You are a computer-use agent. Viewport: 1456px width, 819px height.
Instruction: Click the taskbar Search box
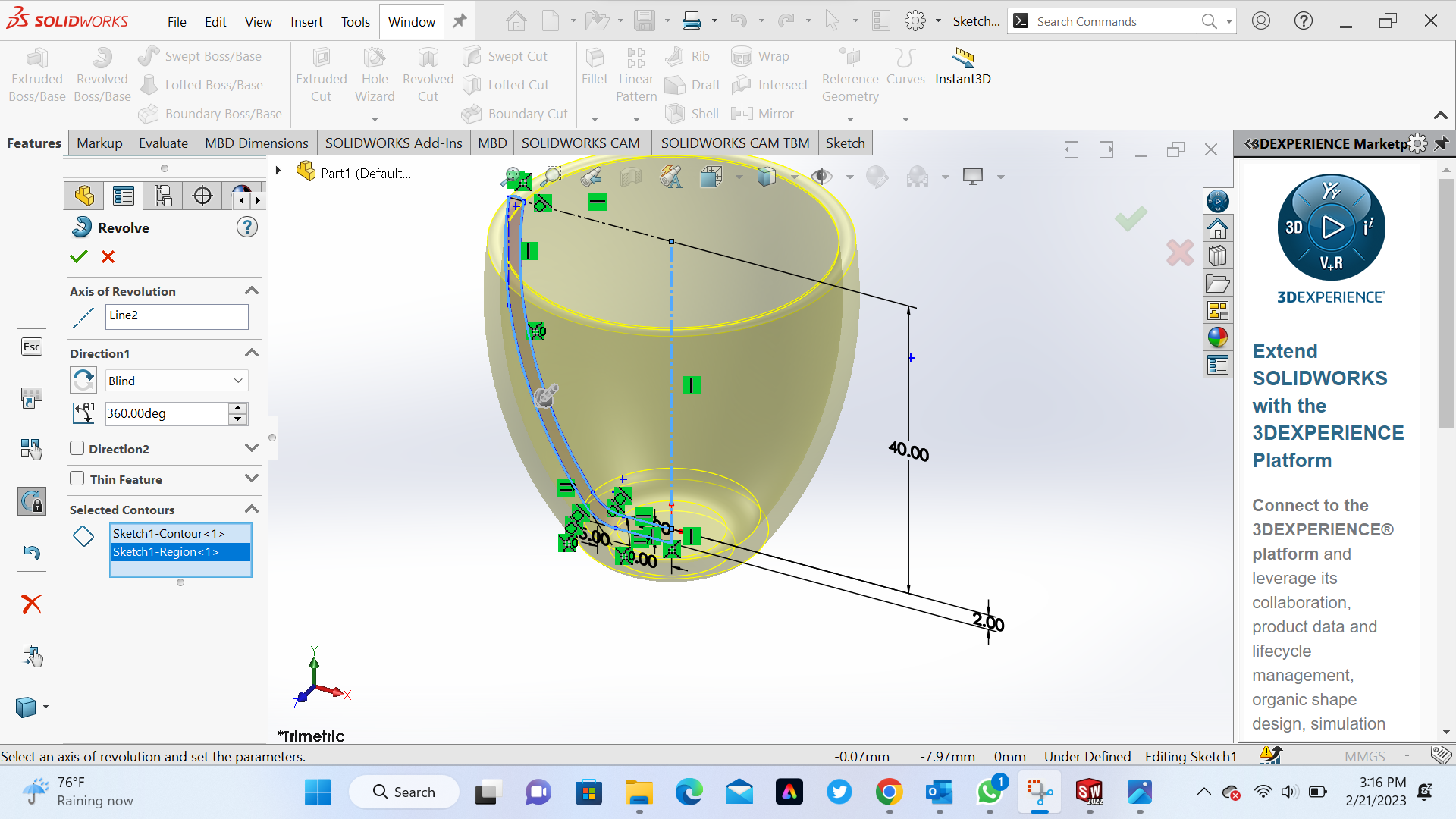[404, 792]
